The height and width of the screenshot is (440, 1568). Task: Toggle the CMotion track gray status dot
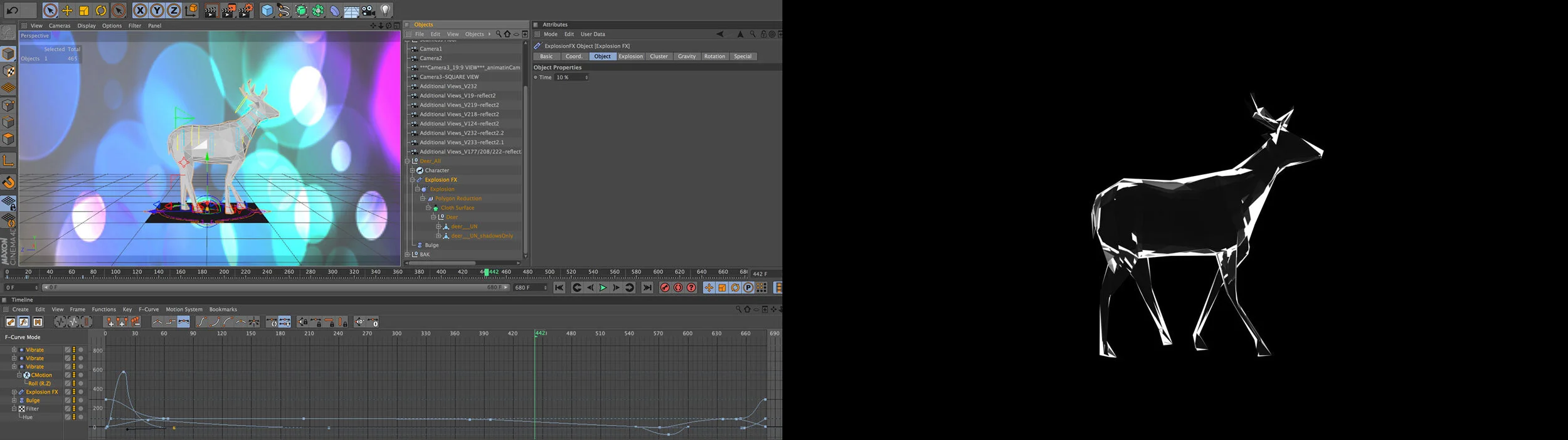[81, 375]
